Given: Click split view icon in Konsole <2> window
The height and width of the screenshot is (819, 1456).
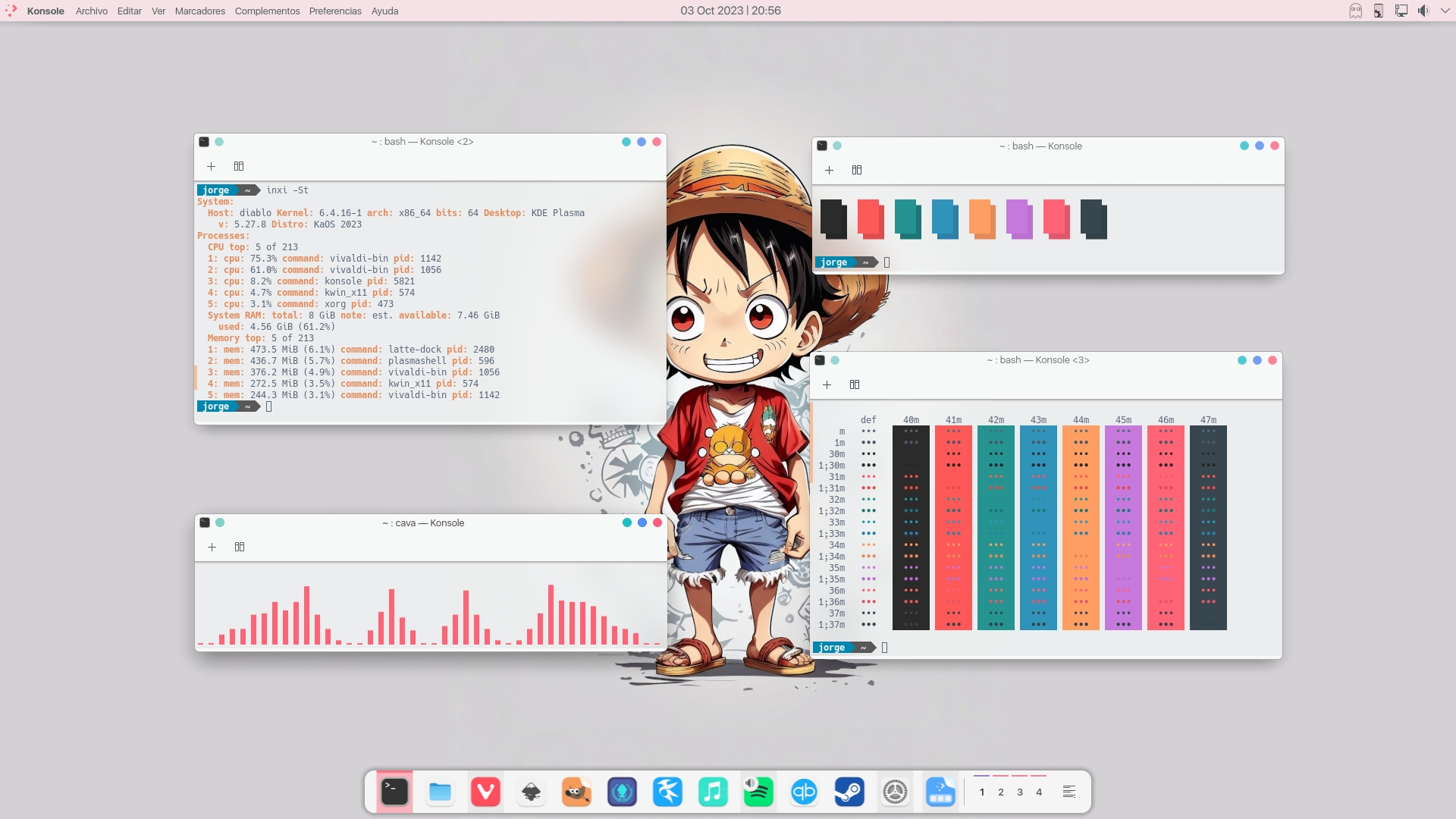Looking at the screenshot, I should point(239,166).
